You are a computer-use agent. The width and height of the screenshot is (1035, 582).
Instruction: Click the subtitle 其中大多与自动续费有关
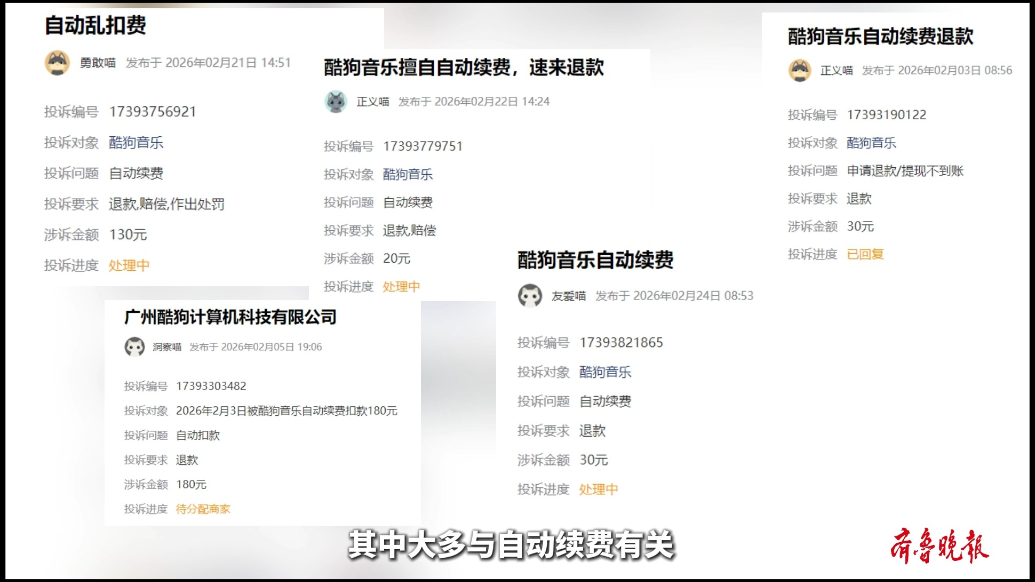(x=511, y=546)
